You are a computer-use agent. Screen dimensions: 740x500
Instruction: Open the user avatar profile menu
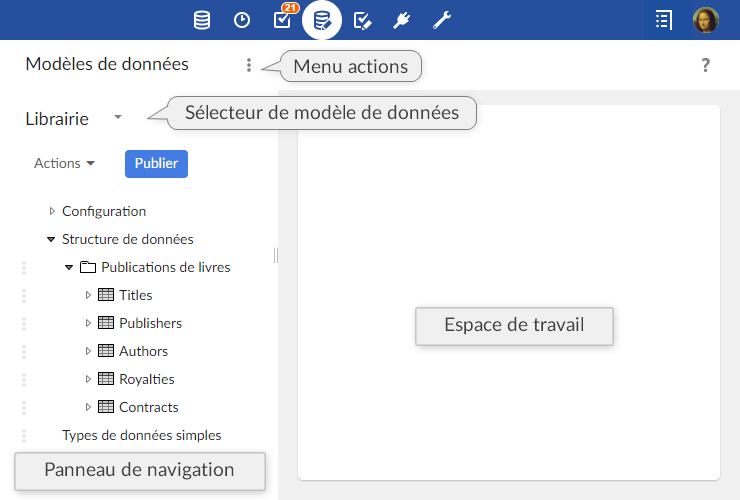(x=706, y=19)
